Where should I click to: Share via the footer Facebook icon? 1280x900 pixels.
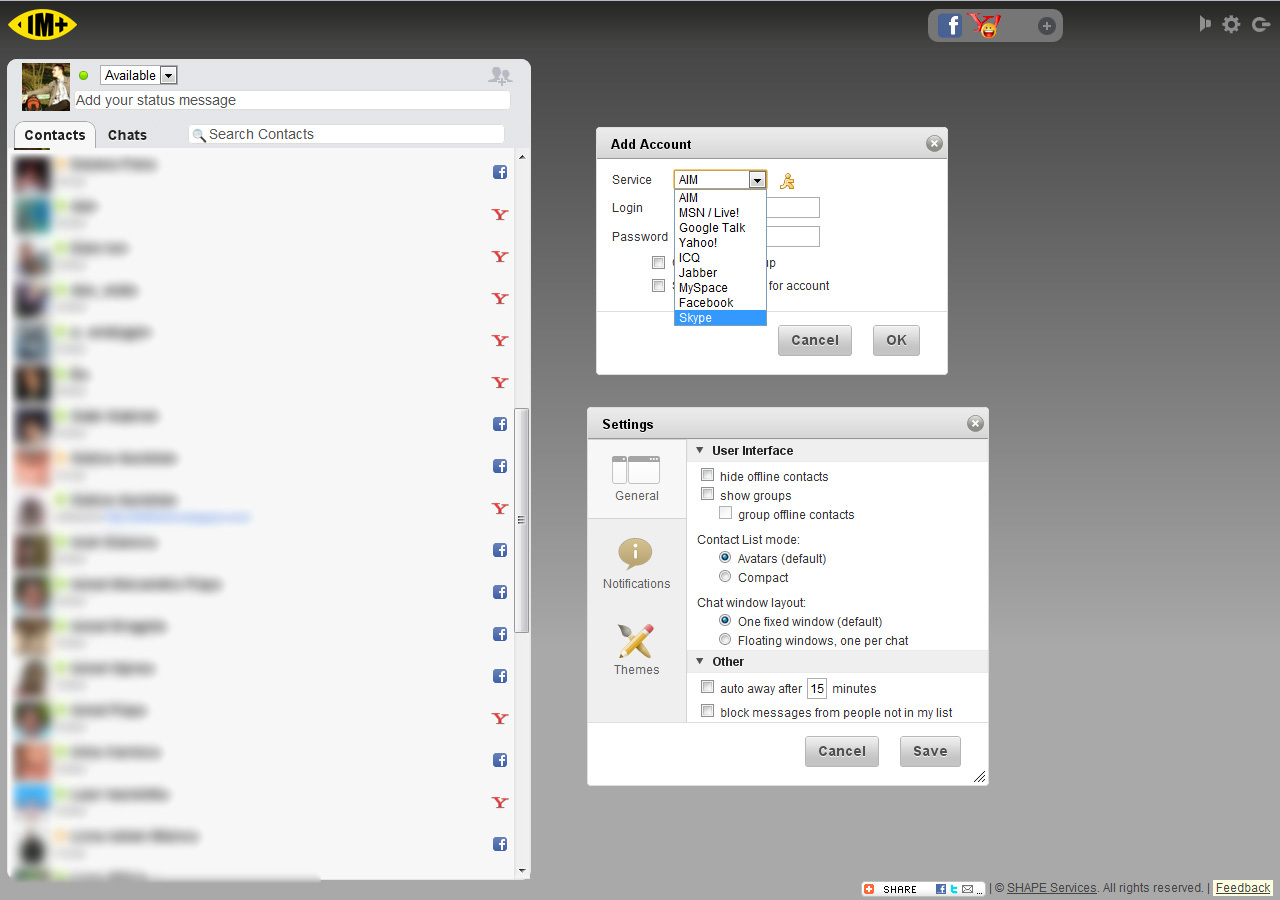(941, 889)
